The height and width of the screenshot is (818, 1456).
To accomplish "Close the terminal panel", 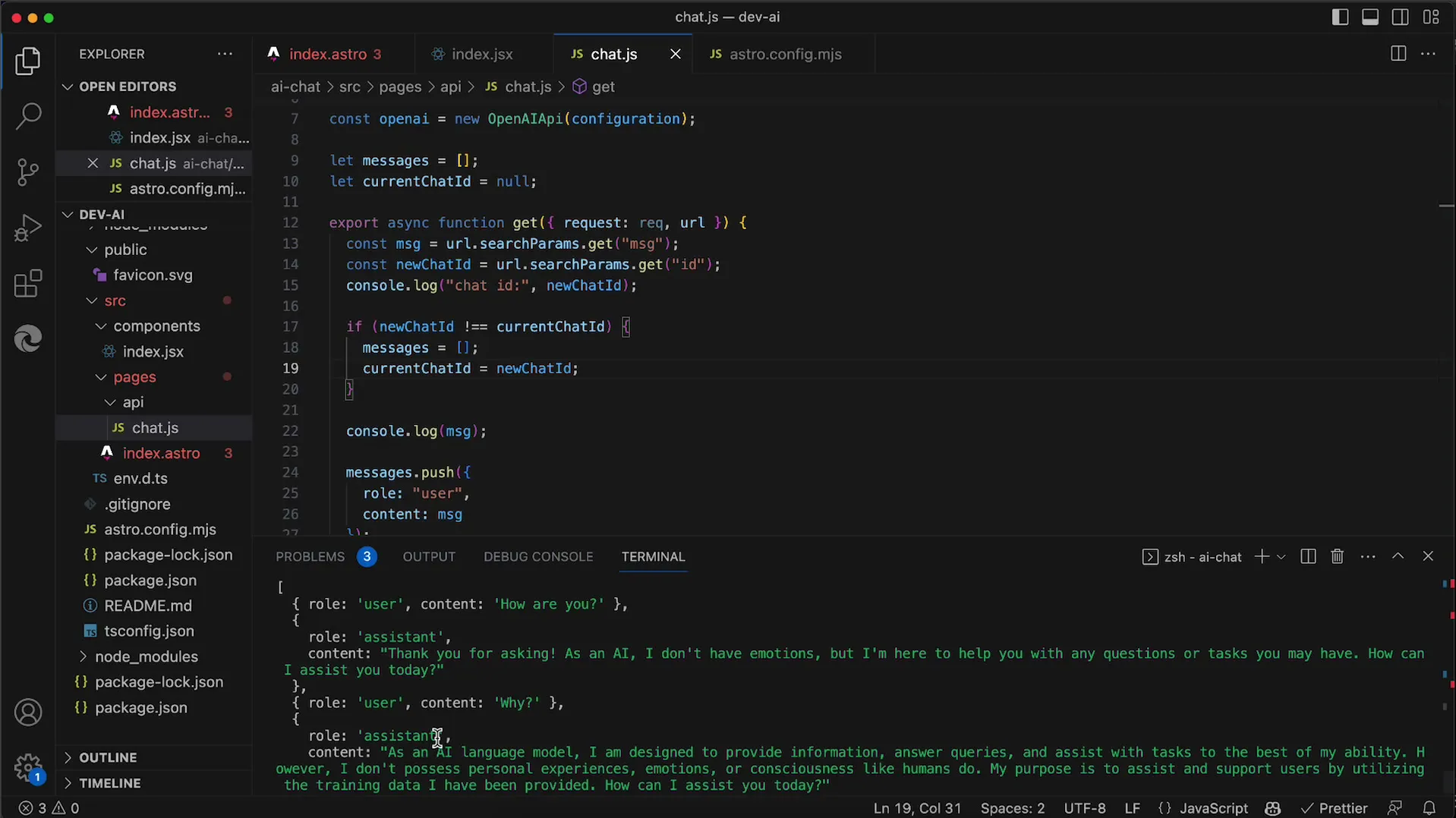I will [1428, 556].
